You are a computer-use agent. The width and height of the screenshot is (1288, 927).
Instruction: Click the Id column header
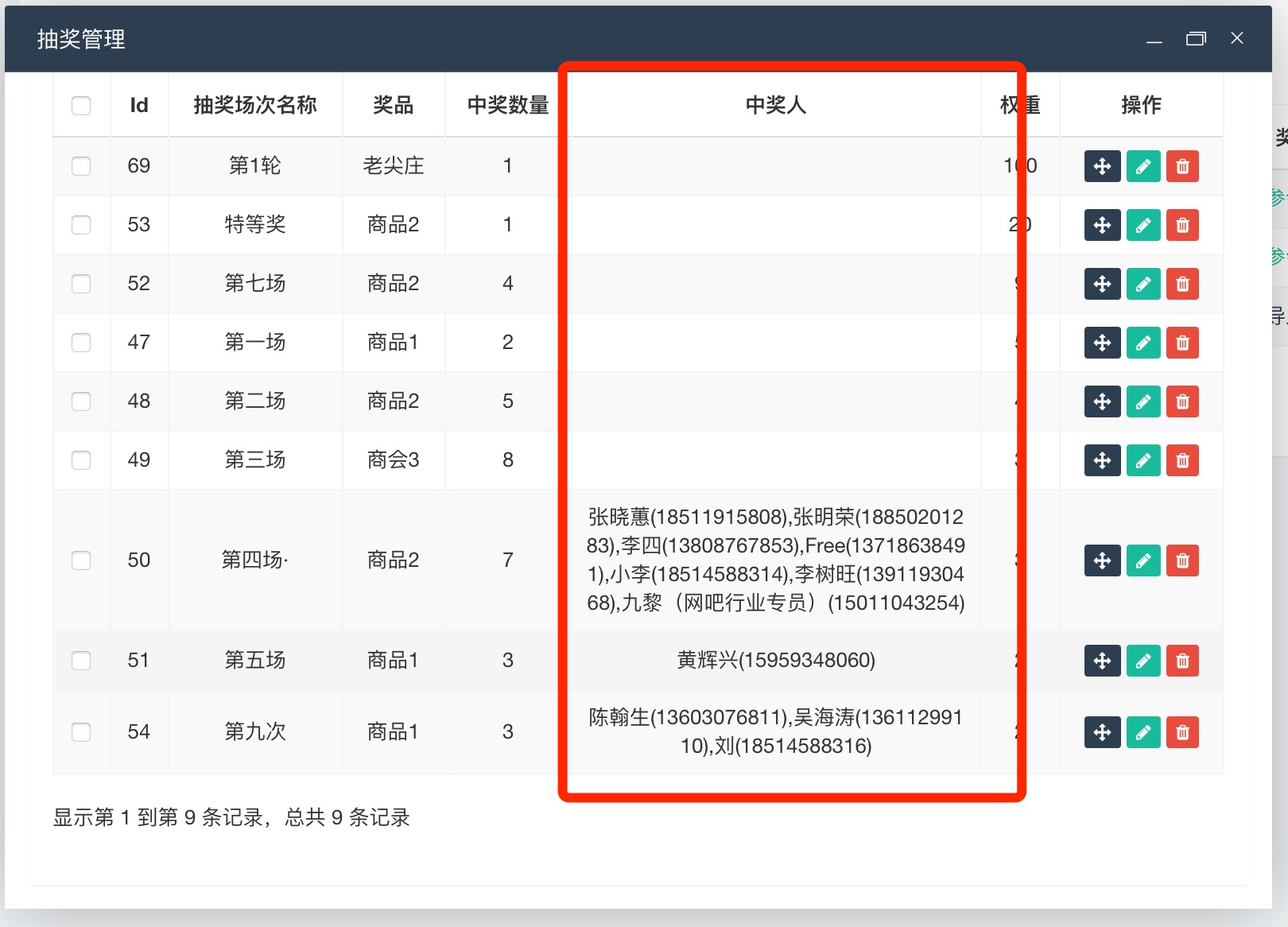[139, 105]
